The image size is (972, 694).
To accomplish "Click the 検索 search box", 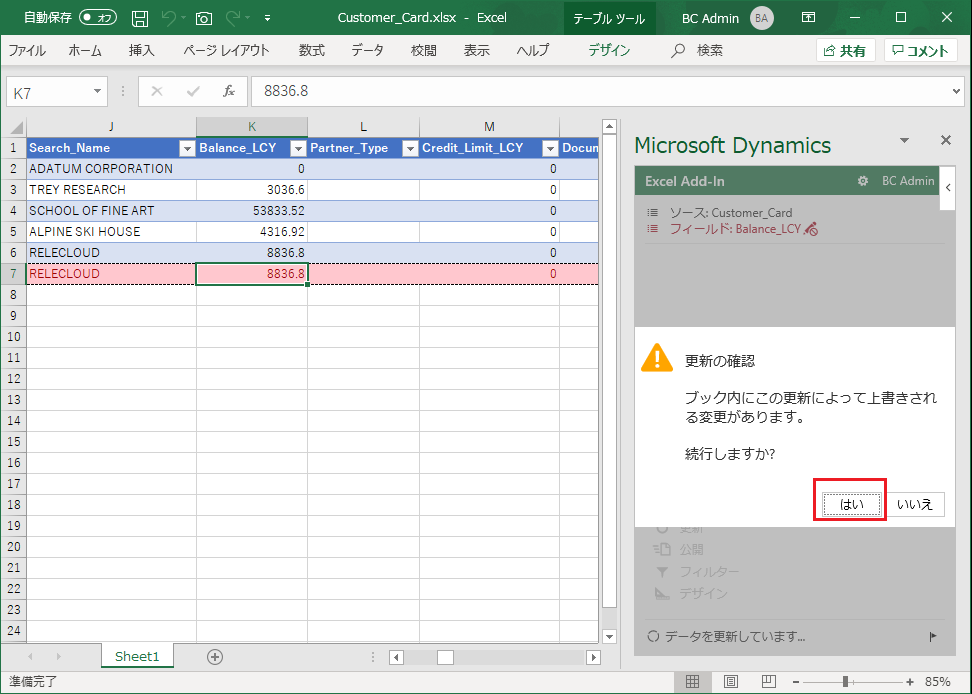I will coord(698,51).
